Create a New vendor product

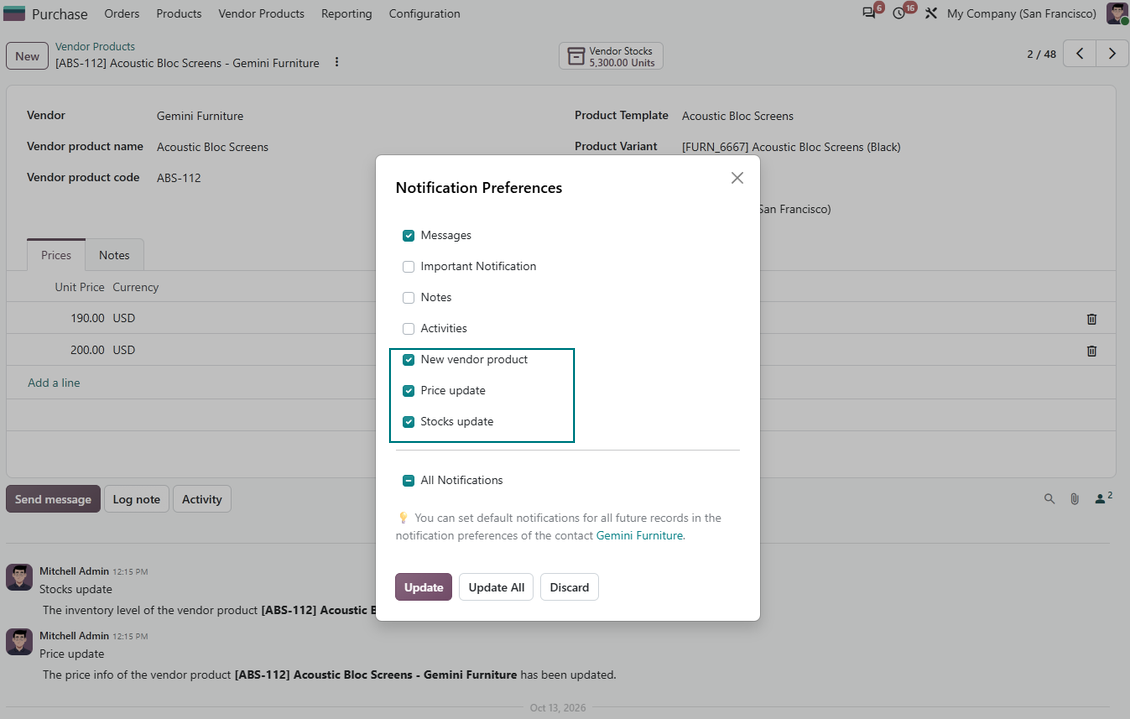[27, 56]
